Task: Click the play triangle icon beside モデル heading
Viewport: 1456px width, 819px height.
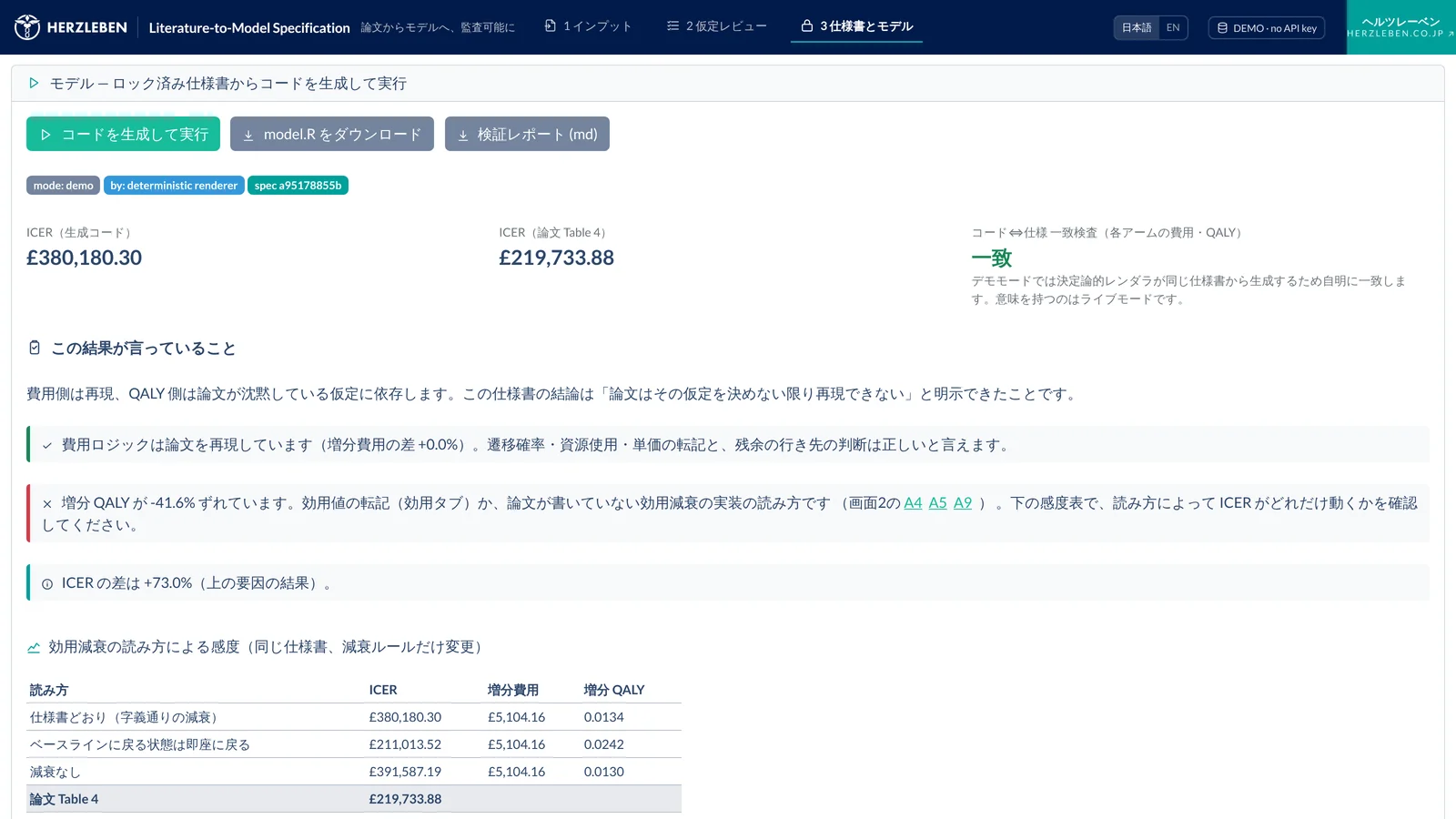Action: click(x=34, y=83)
